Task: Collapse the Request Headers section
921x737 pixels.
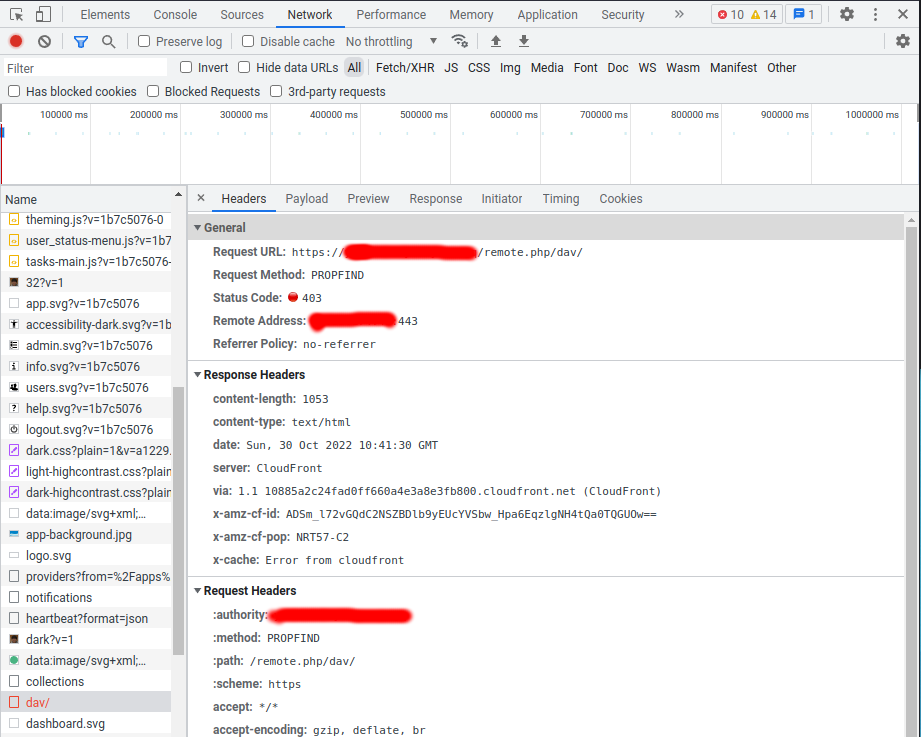Action: pyautogui.click(x=198, y=591)
